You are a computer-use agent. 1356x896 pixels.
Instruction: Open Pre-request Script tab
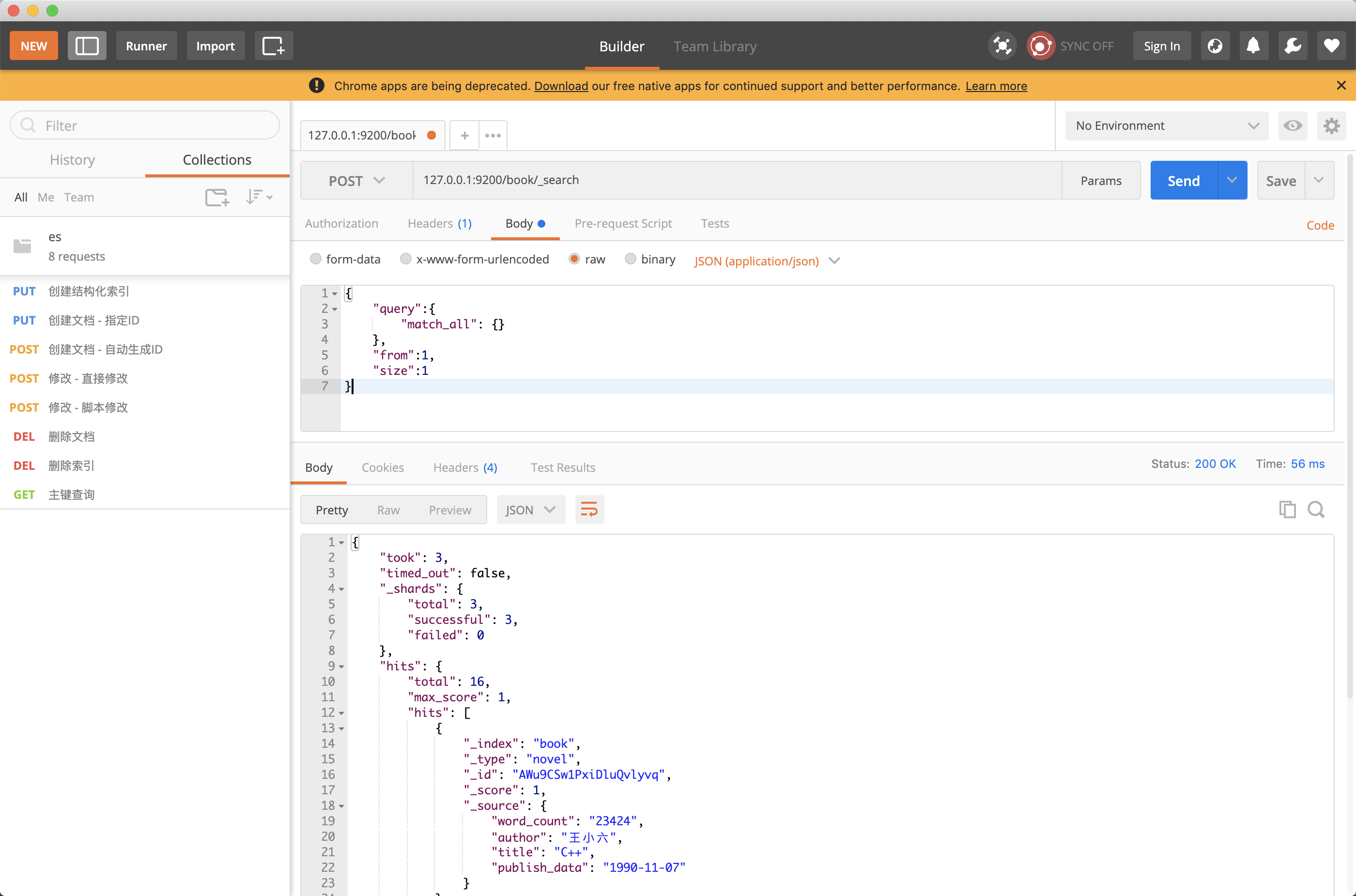[x=623, y=223]
